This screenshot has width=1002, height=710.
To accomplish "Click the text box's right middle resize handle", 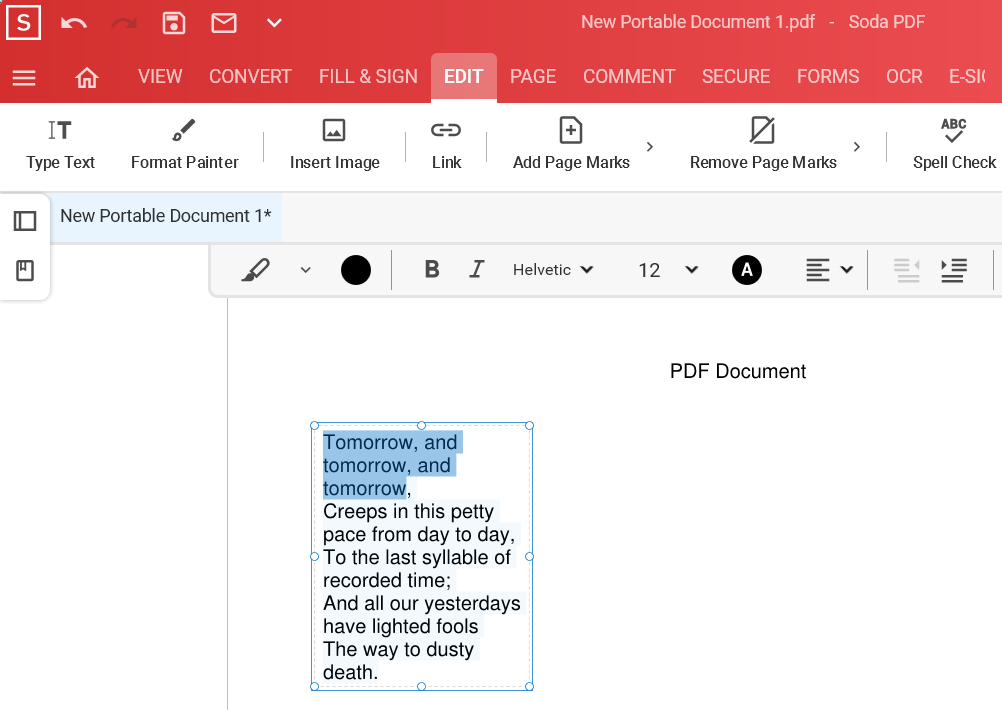I will [x=529, y=557].
